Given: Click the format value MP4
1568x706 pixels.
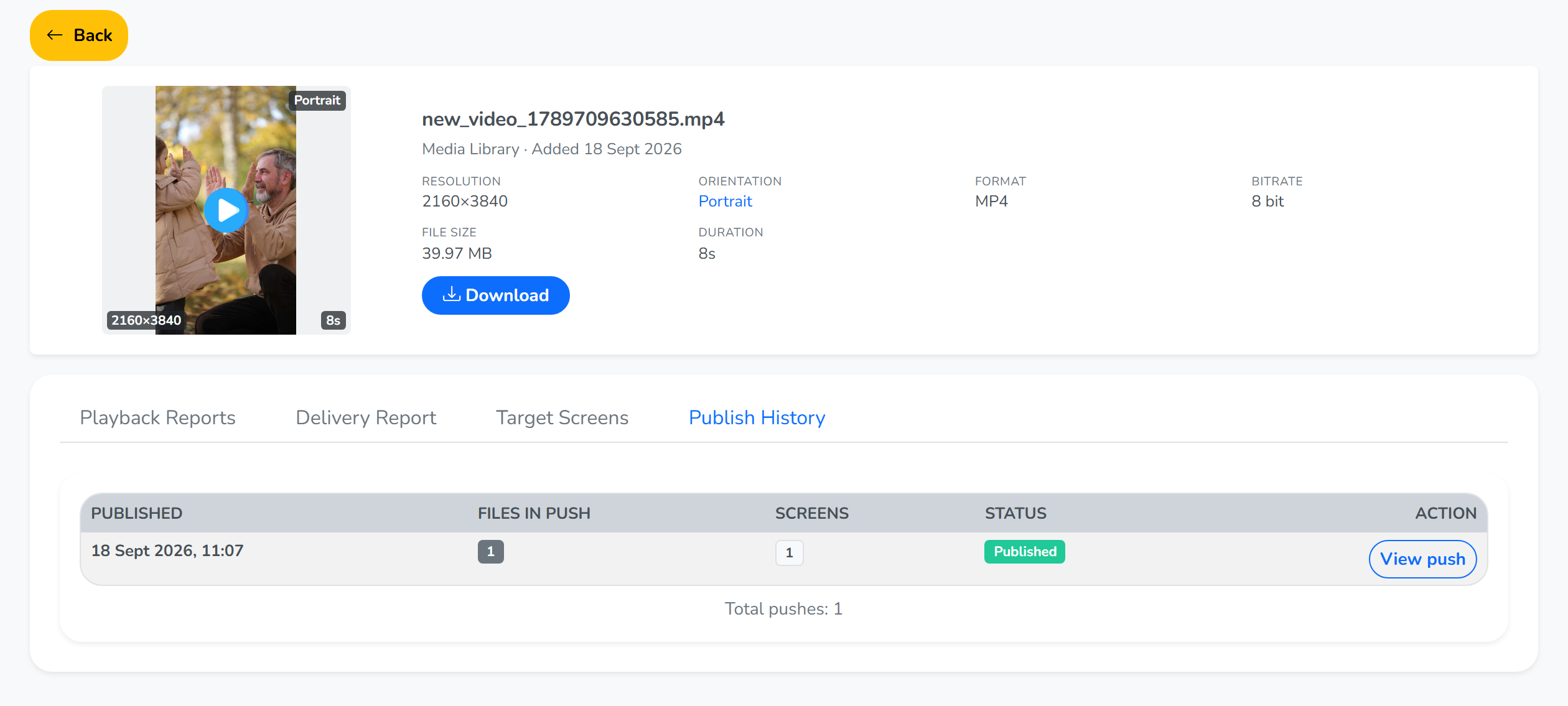Looking at the screenshot, I should point(991,201).
